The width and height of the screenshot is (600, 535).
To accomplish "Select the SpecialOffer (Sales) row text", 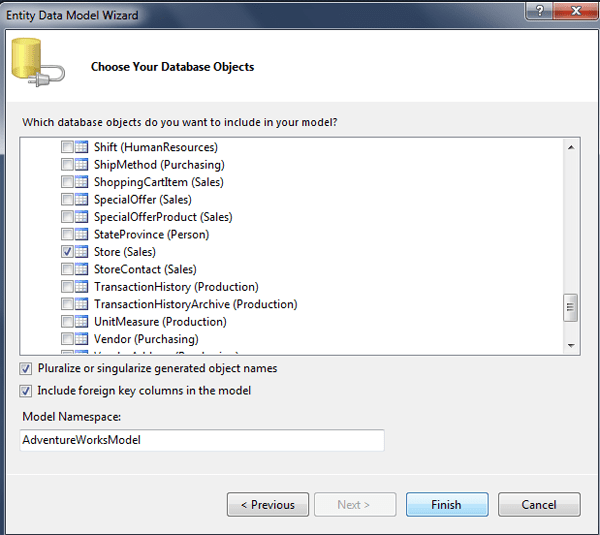I will pyautogui.click(x=143, y=199).
